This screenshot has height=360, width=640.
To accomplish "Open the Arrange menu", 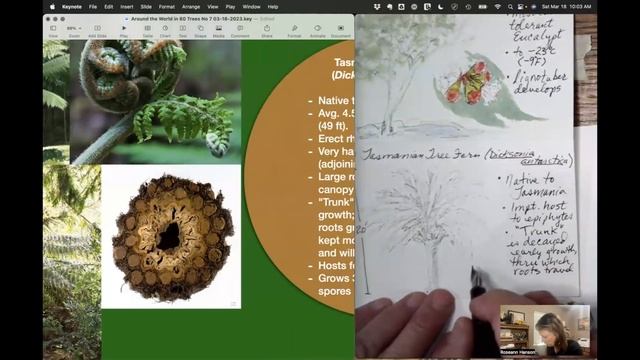I will click(x=191, y=7).
